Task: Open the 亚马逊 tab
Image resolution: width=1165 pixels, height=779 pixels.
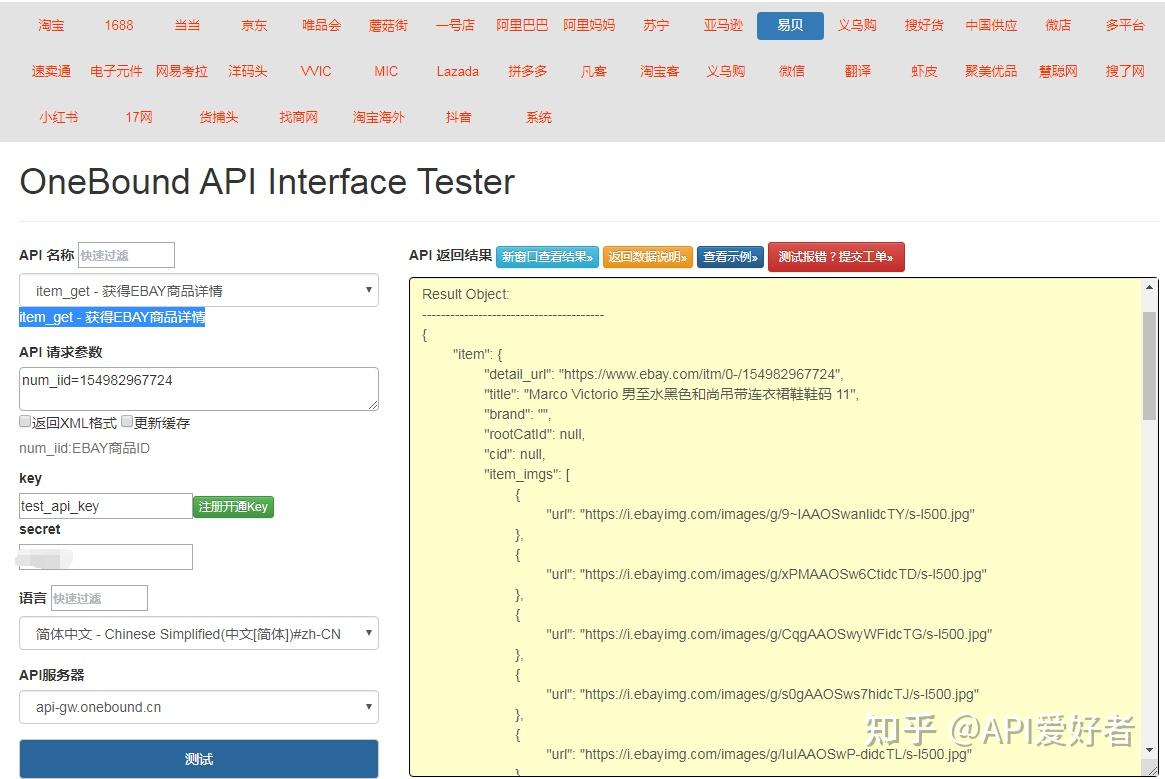Action: point(723,25)
